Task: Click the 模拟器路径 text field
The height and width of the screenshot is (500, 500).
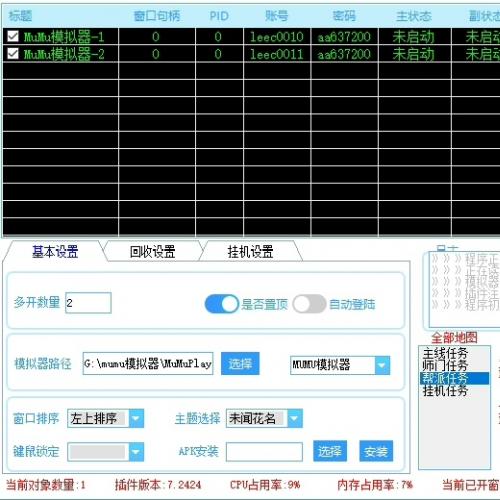Action: (x=148, y=363)
